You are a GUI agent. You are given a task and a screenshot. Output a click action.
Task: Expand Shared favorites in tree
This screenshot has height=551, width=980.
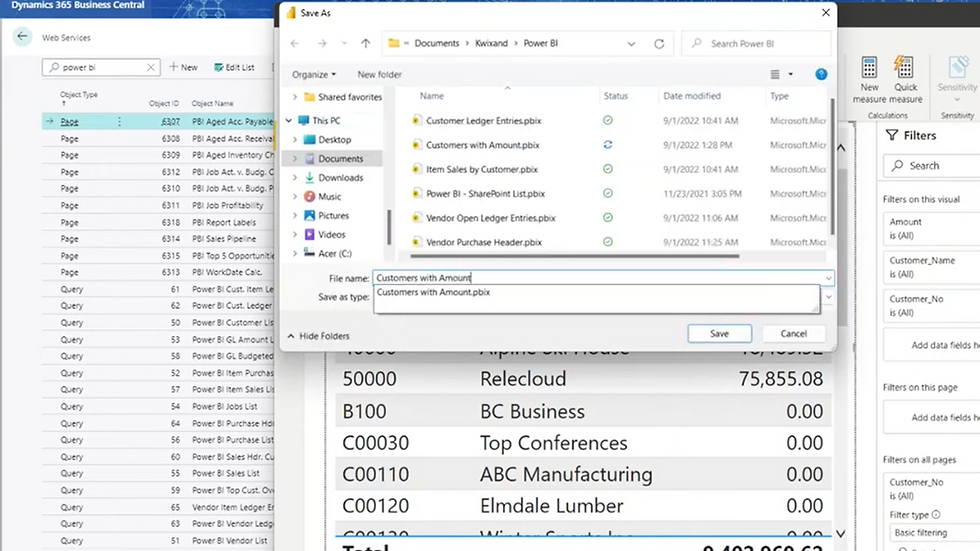(294, 97)
